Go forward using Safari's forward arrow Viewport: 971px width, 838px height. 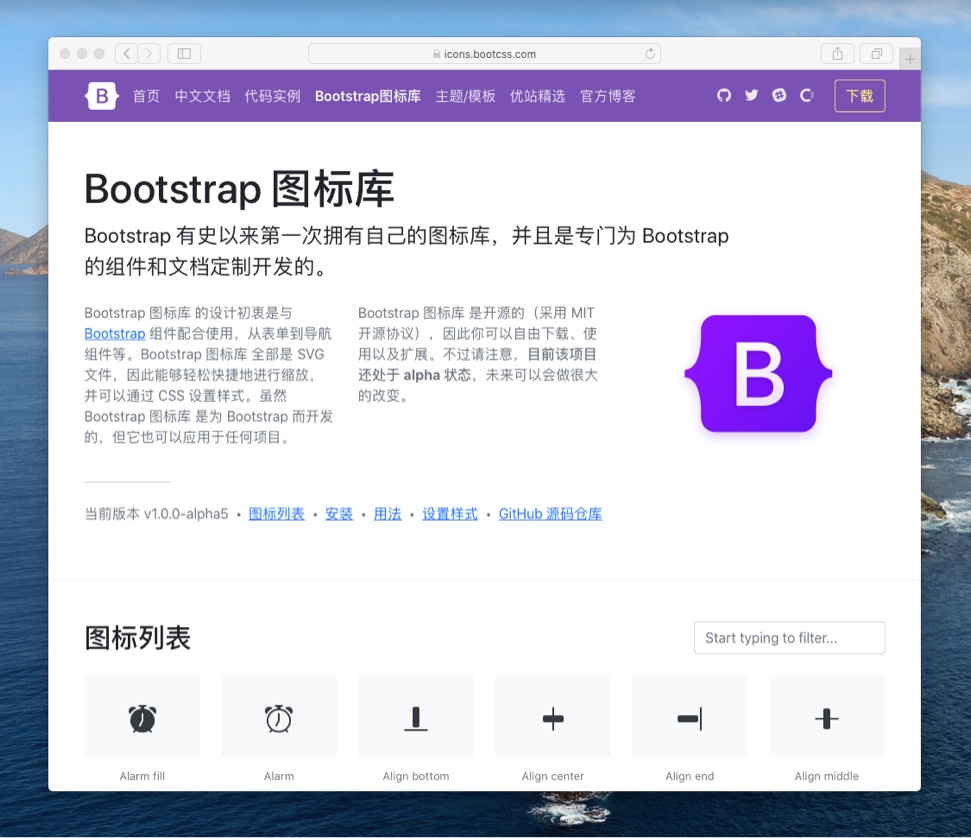(x=149, y=54)
